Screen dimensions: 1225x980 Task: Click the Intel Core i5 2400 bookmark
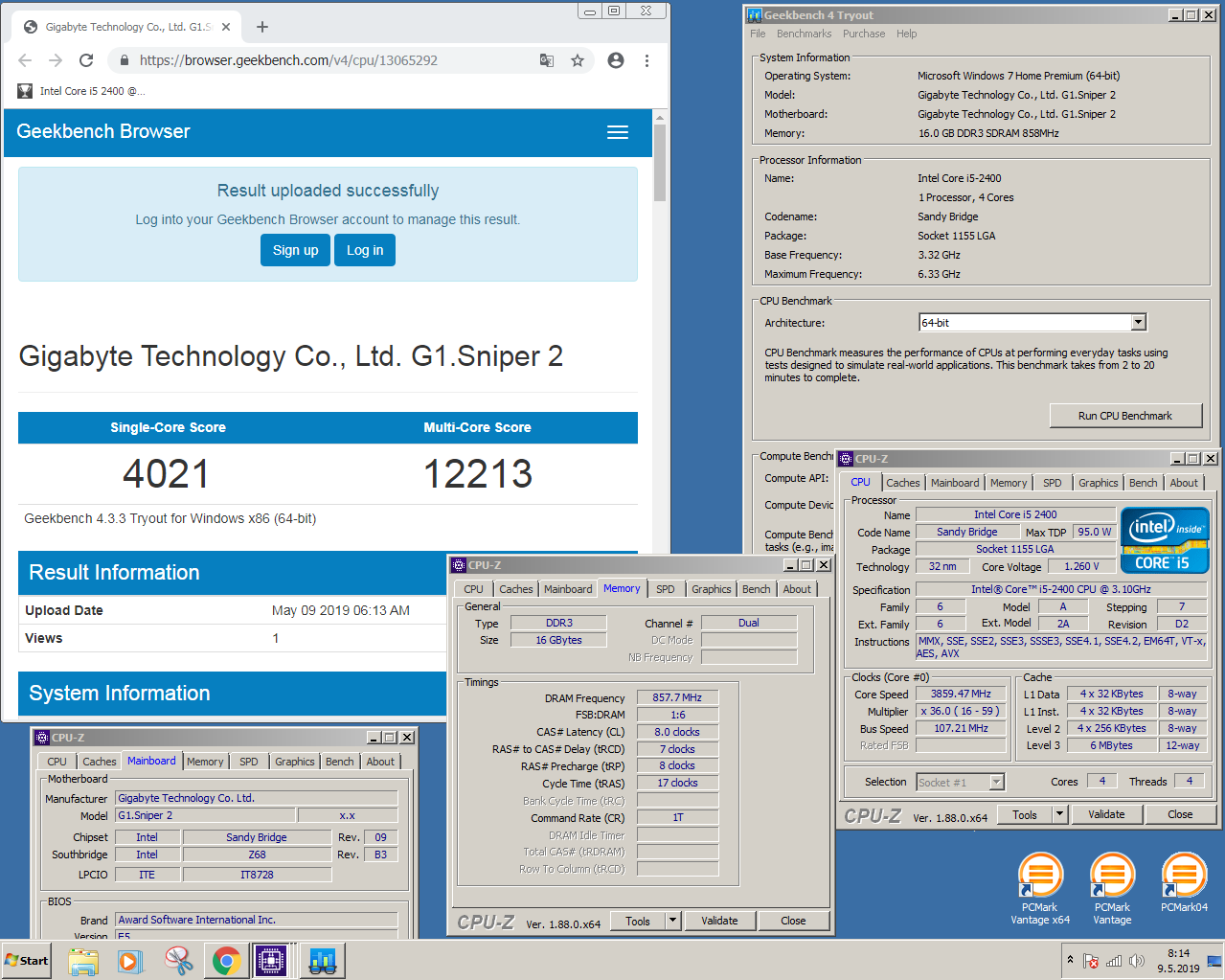[81, 91]
